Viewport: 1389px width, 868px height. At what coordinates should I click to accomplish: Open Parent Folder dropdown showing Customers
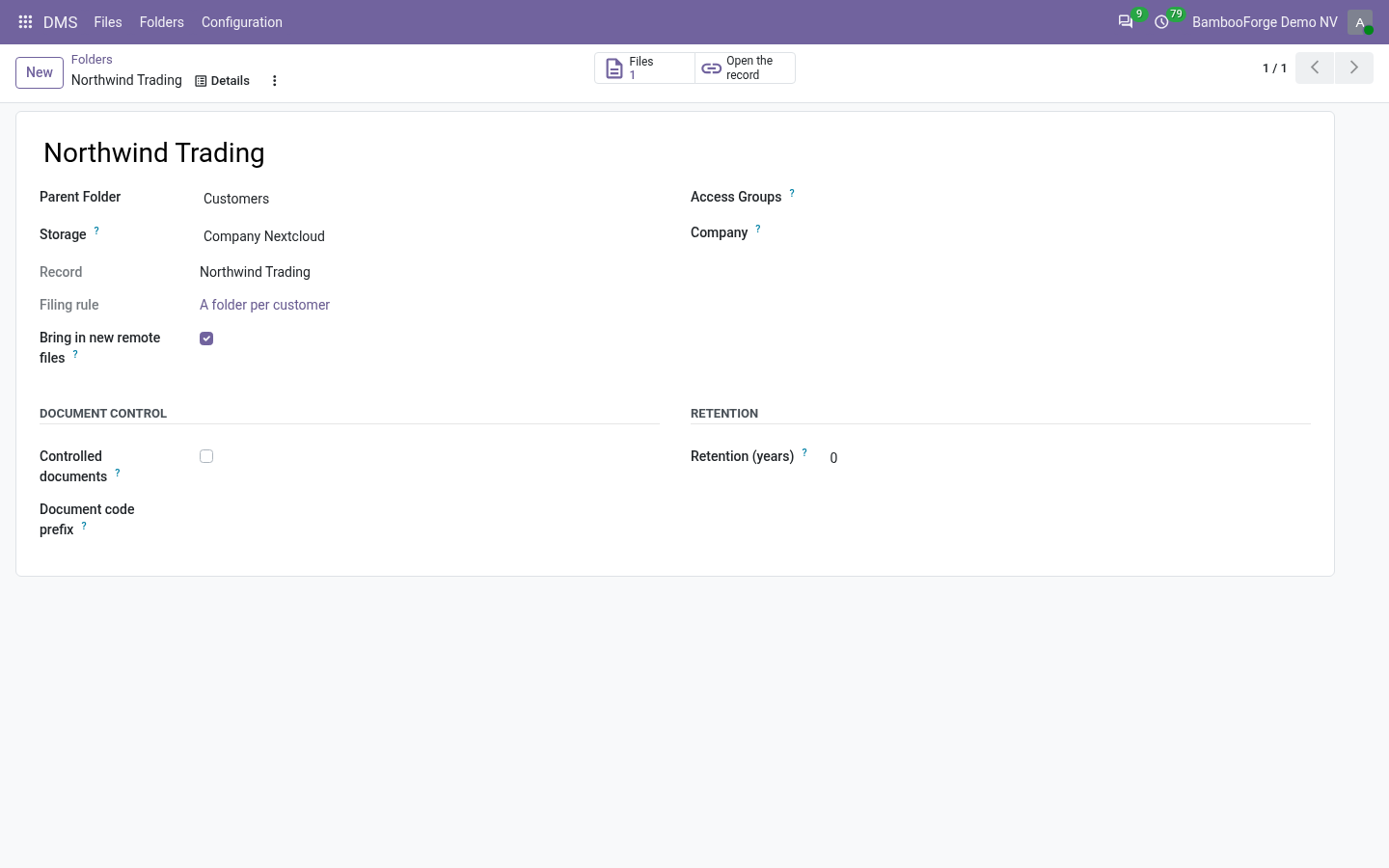[429, 199]
